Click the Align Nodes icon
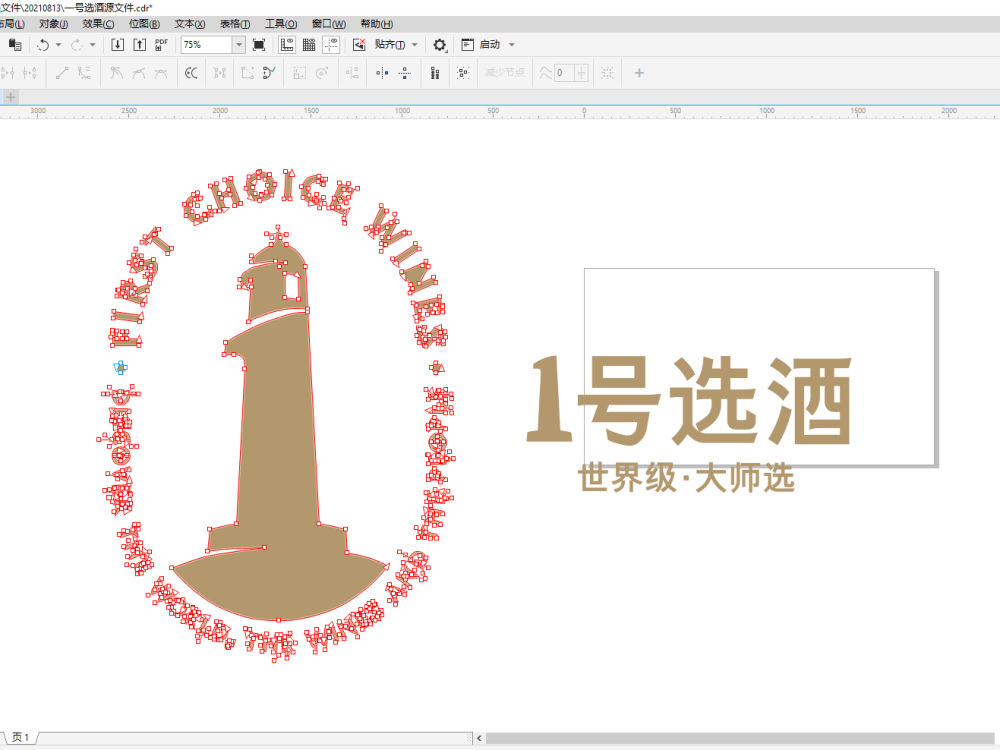 353,73
